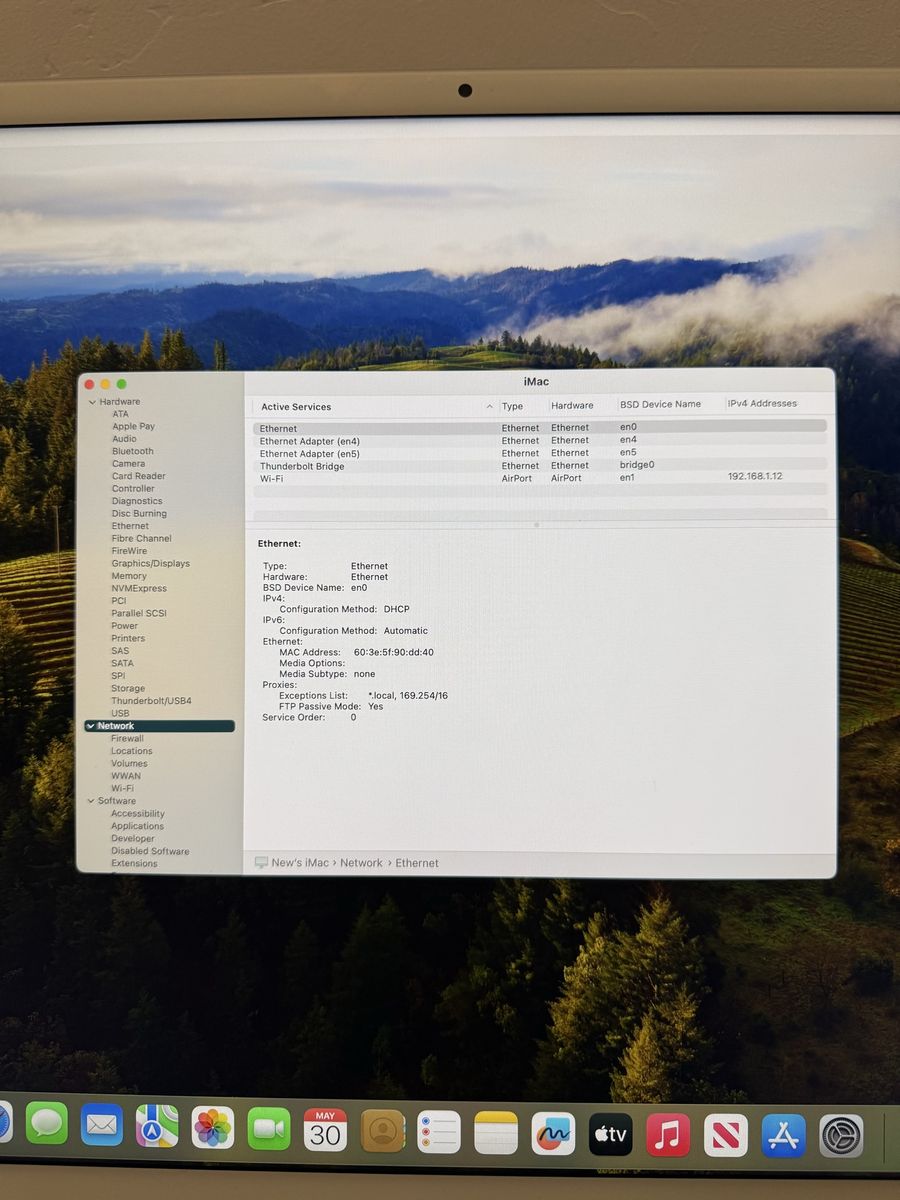Select the Ethernet Adapter (en4) row
The width and height of the screenshot is (900, 1200).
(x=540, y=440)
